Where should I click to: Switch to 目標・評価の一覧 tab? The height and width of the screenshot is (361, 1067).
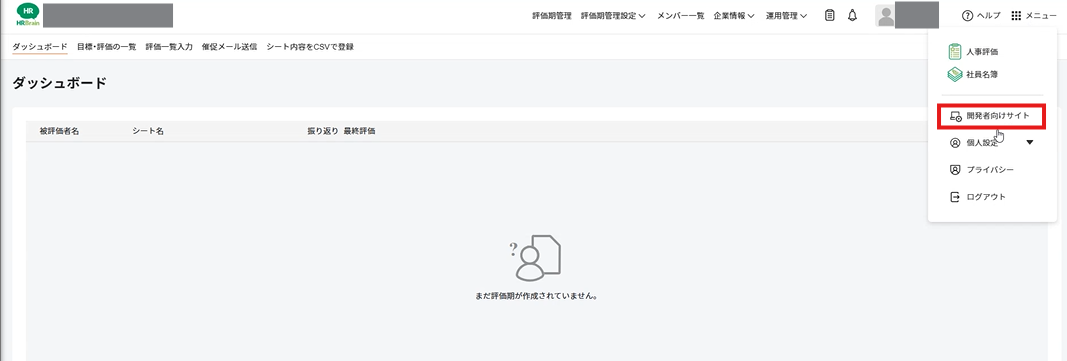point(107,47)
